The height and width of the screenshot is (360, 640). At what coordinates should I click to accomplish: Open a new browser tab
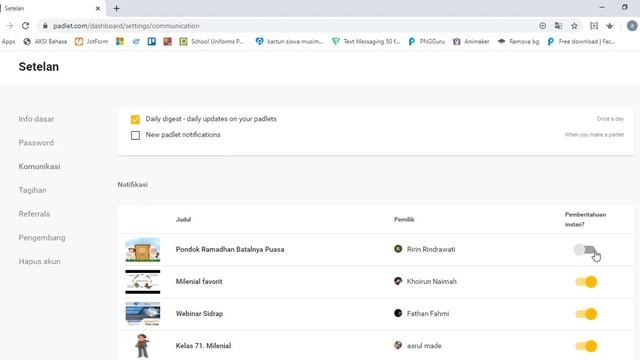(x=116, y=8)
